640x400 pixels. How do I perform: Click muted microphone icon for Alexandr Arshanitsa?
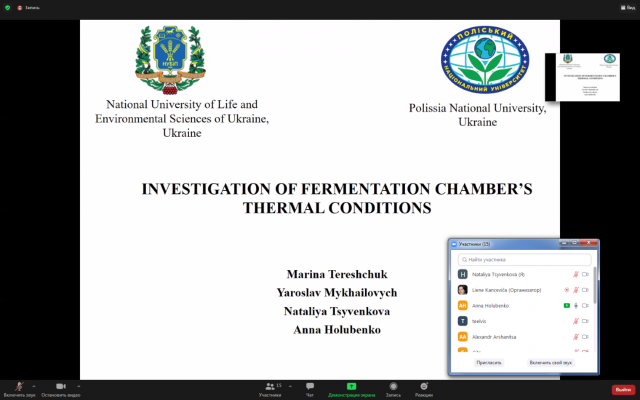pyautogui.click(x=576, y=337)
